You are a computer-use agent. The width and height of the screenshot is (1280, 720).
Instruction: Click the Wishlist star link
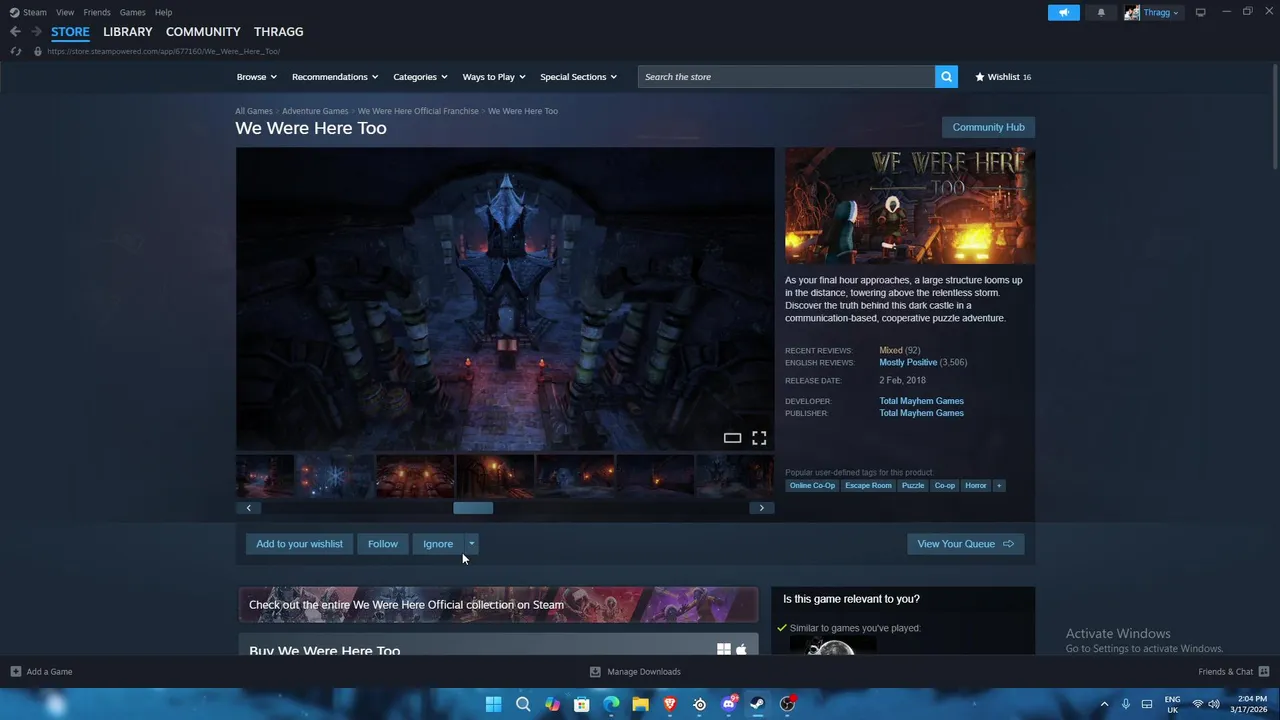click(1003, 77)
